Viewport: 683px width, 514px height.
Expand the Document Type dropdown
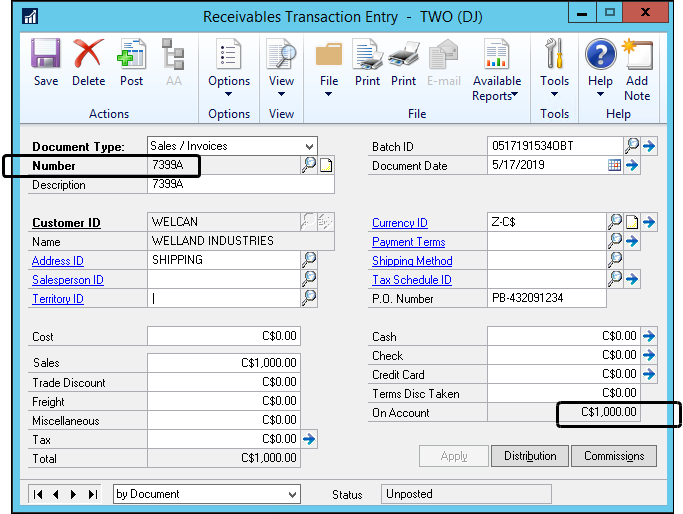(x=309, y=146)
